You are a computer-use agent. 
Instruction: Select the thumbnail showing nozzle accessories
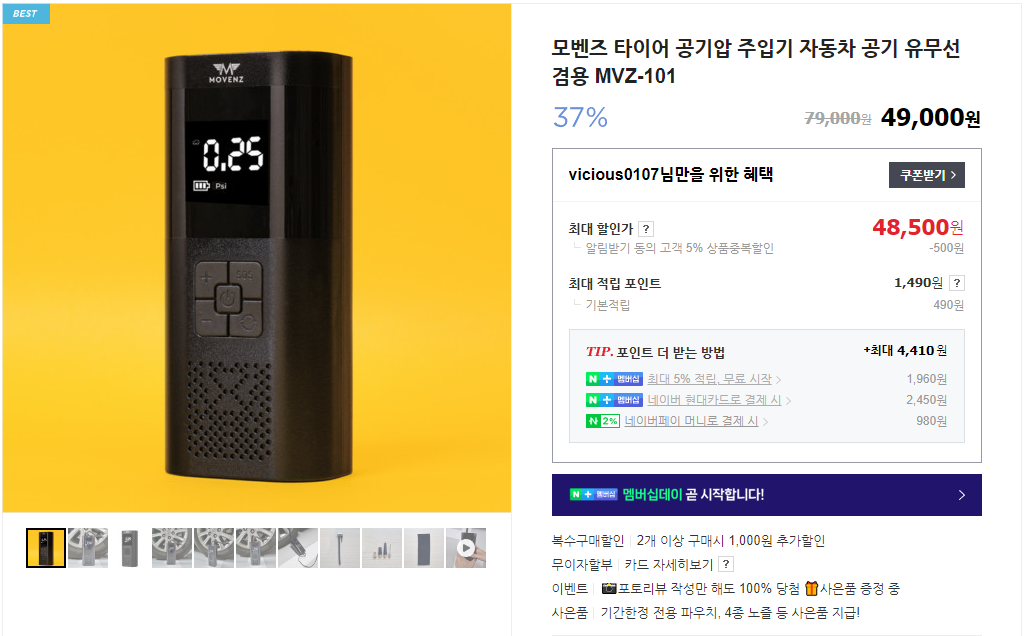click(x=382, y=547)
